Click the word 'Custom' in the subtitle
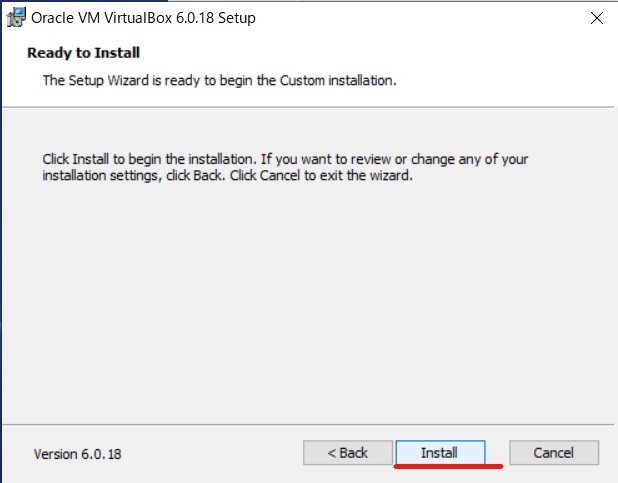 302,80
